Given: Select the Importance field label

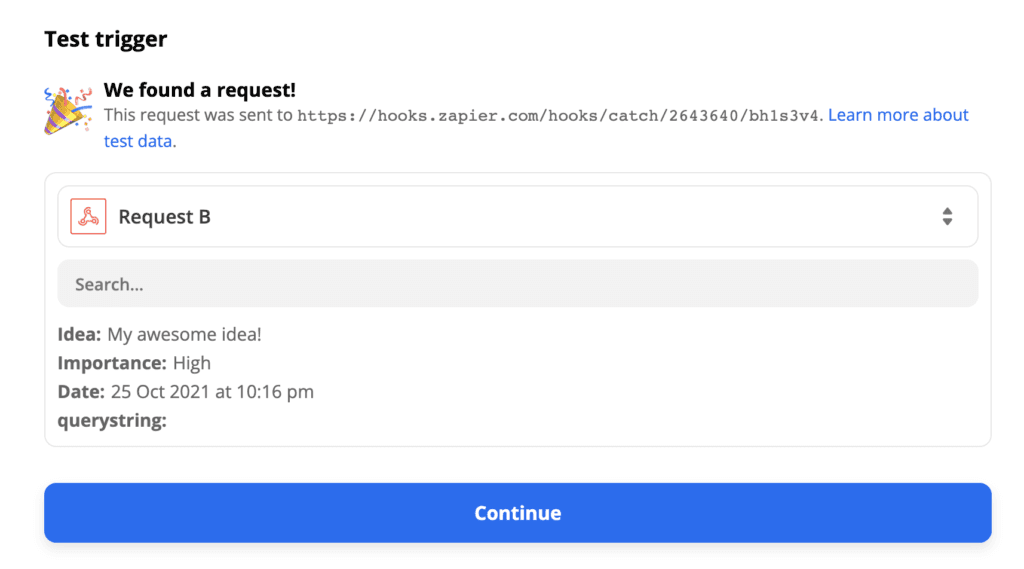Looking at the screenshot, I should (112, 363).
